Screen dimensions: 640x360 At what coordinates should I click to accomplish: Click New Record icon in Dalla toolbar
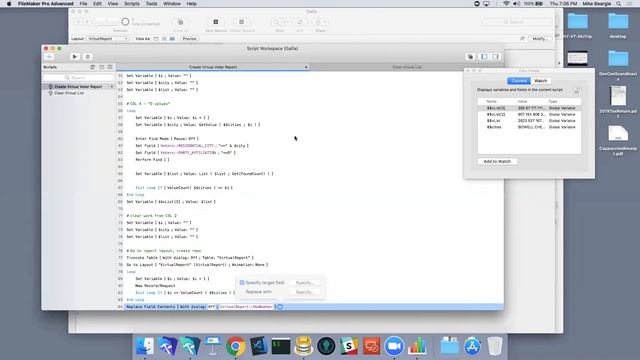tap(216, 22)
